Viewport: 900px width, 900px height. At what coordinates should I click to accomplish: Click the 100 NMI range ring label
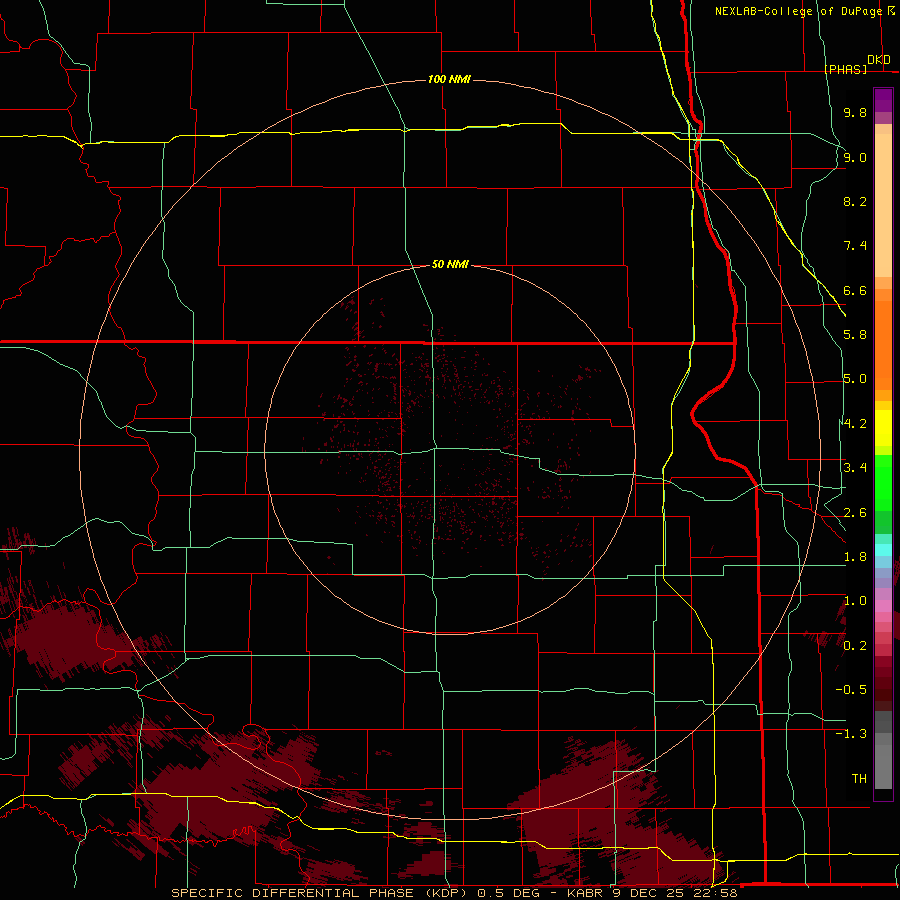pos(449,79)
